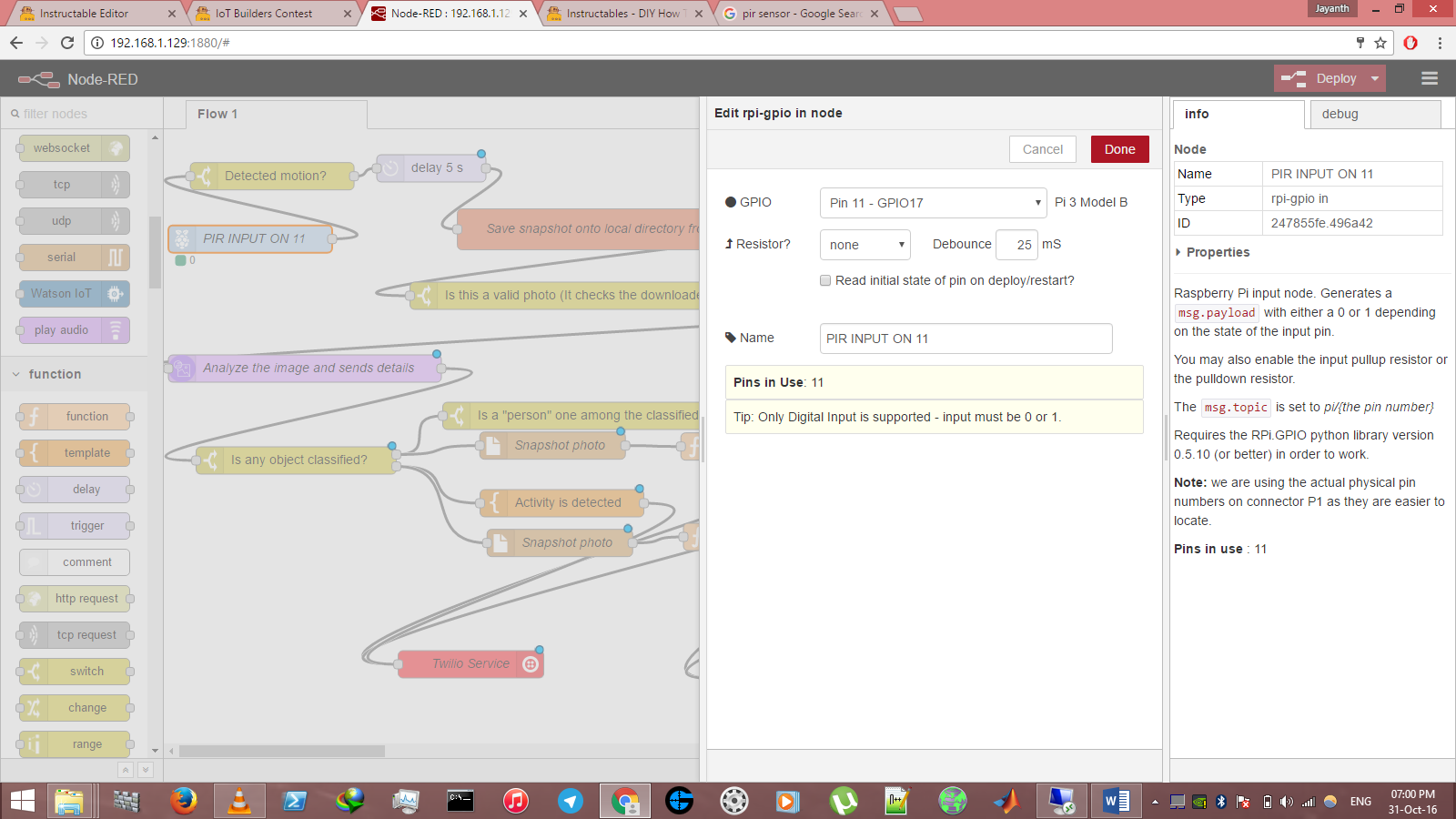
Task: Cancel the rpi-gpio node edit
Action: point(1042,149)
